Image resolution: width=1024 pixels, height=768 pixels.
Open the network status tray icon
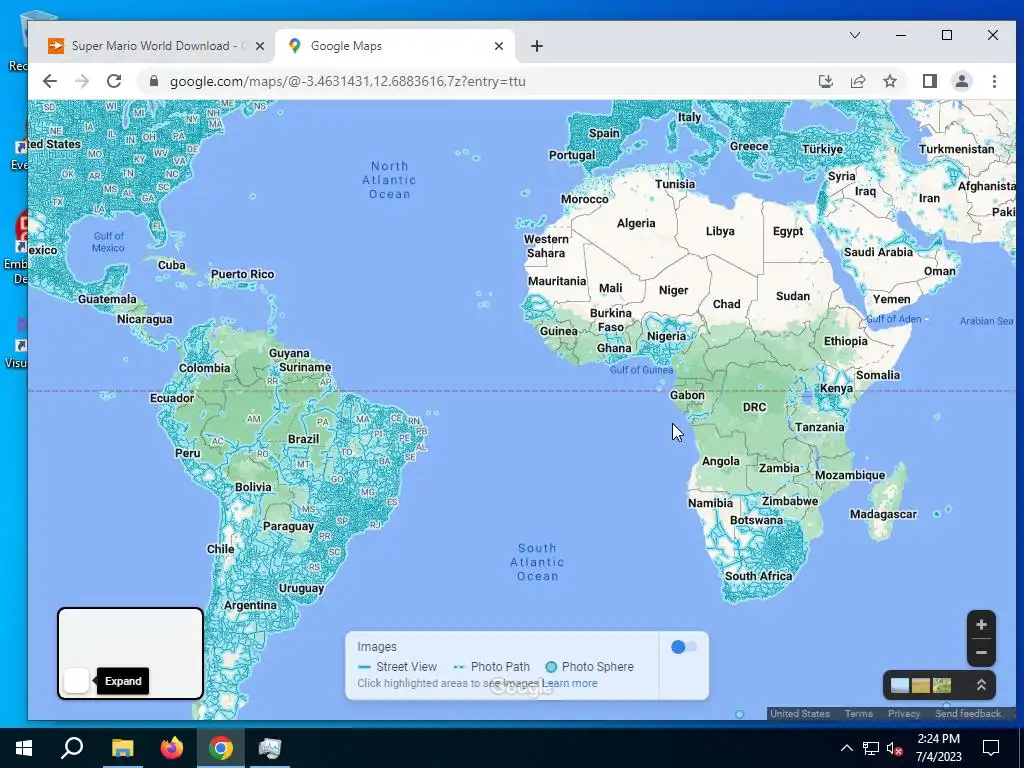click(x=871, y=748)
